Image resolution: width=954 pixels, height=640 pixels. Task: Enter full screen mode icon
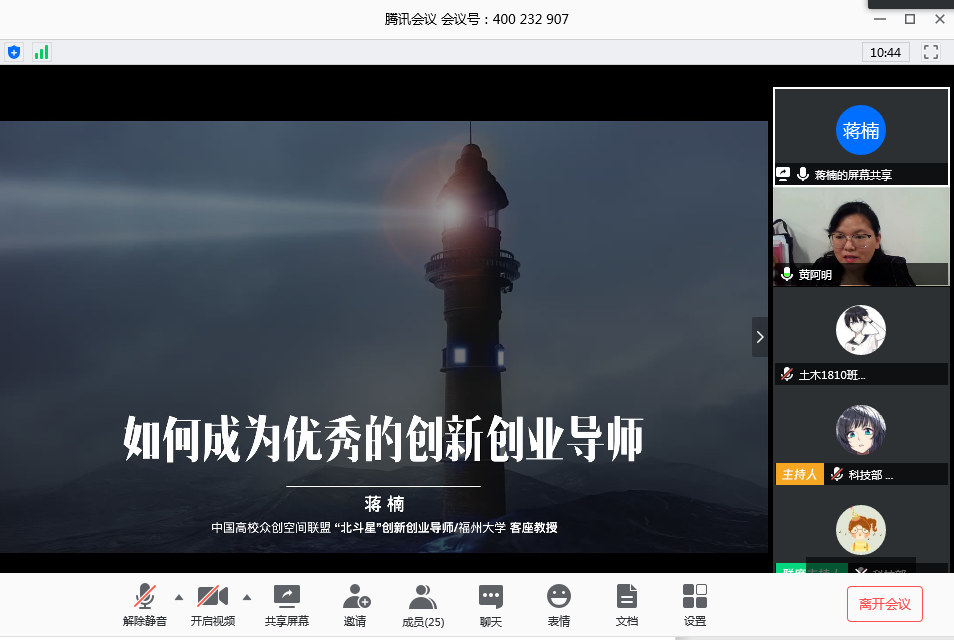click(x=931, y=52)
